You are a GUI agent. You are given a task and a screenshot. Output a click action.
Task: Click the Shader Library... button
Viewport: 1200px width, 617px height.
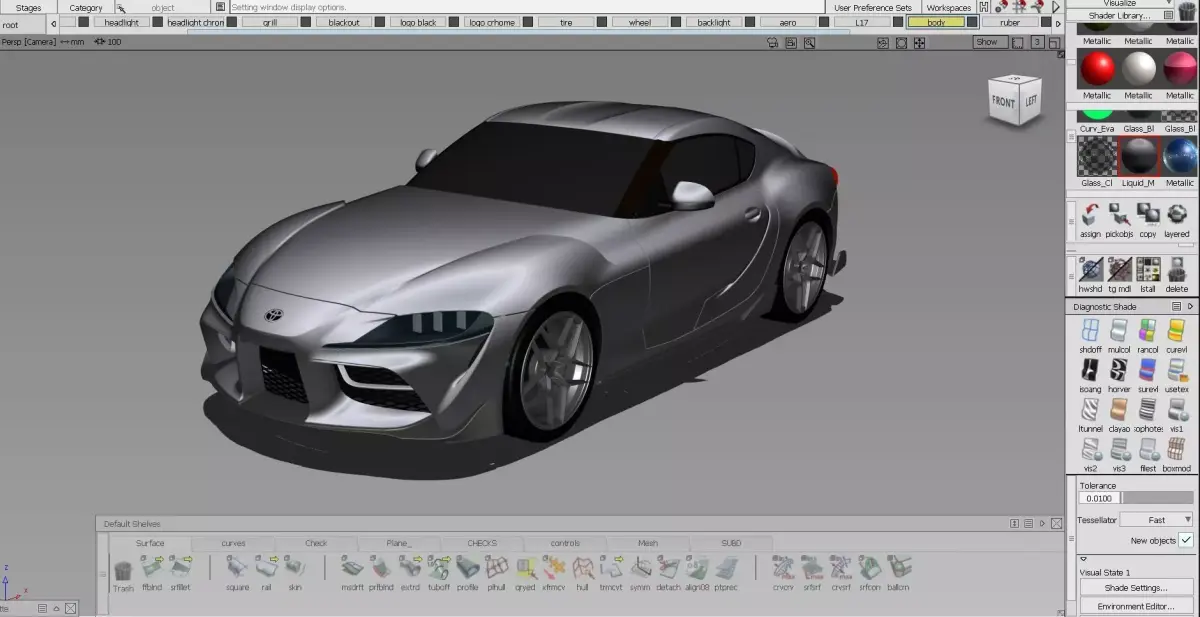pyautogui.click(x=1118, y=16)
